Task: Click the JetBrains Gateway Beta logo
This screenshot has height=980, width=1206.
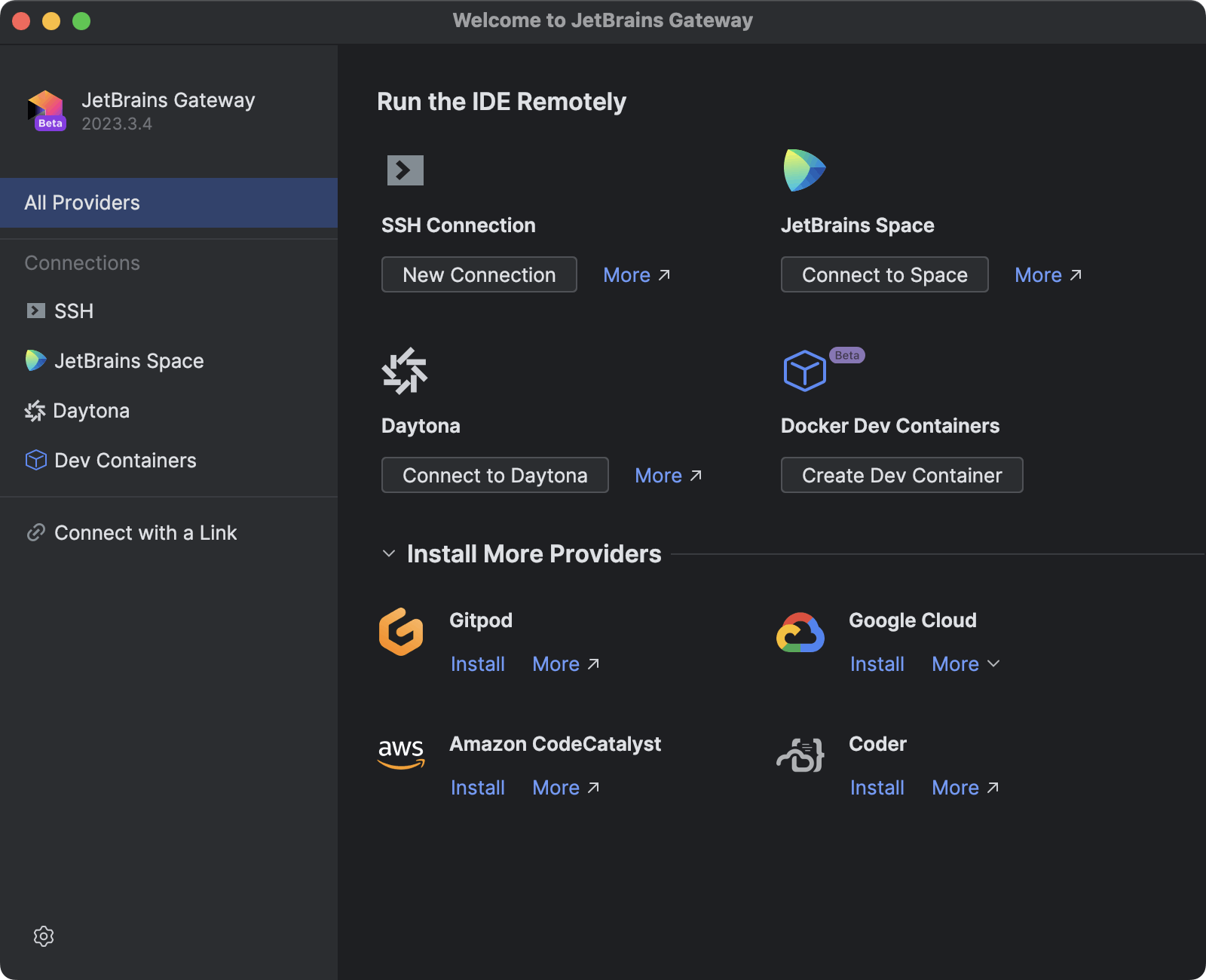Action: point(47,111)
